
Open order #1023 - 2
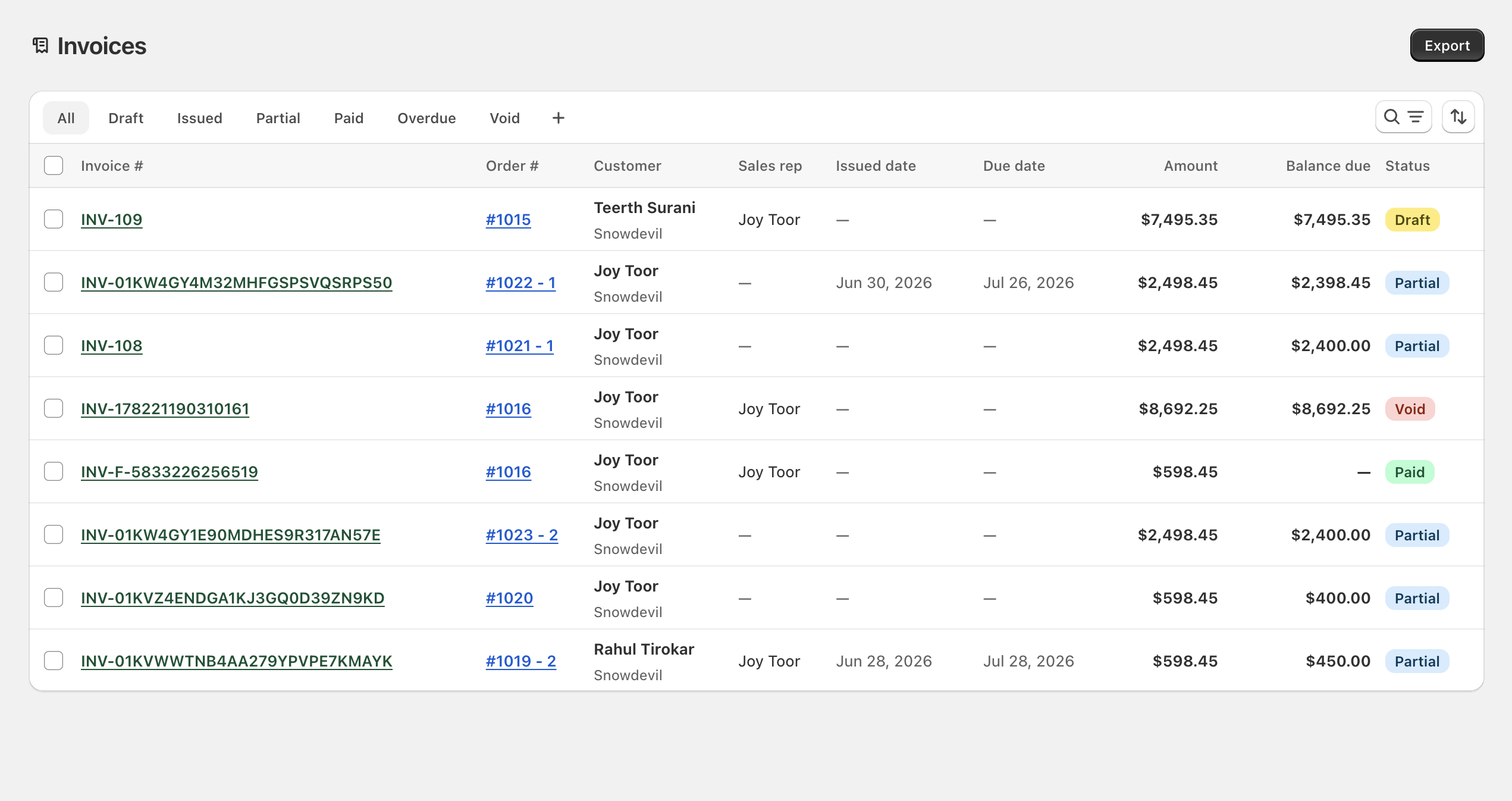[522, 535]
